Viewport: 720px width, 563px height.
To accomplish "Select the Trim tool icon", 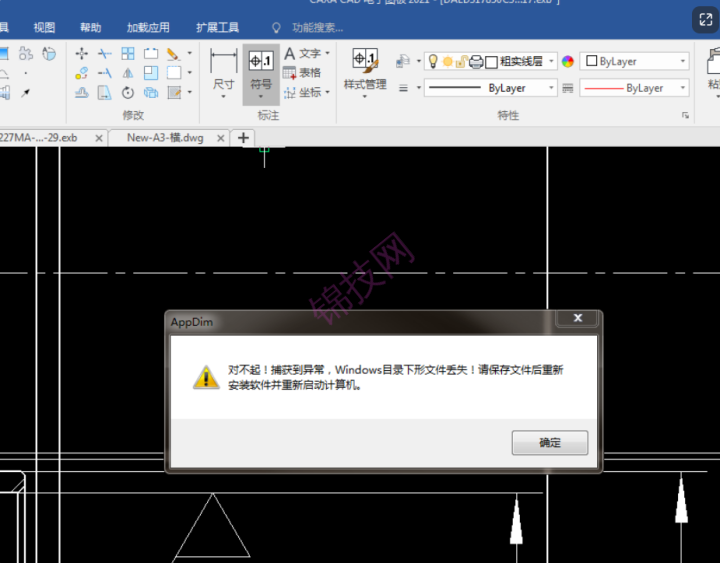I will click(105, 53).
